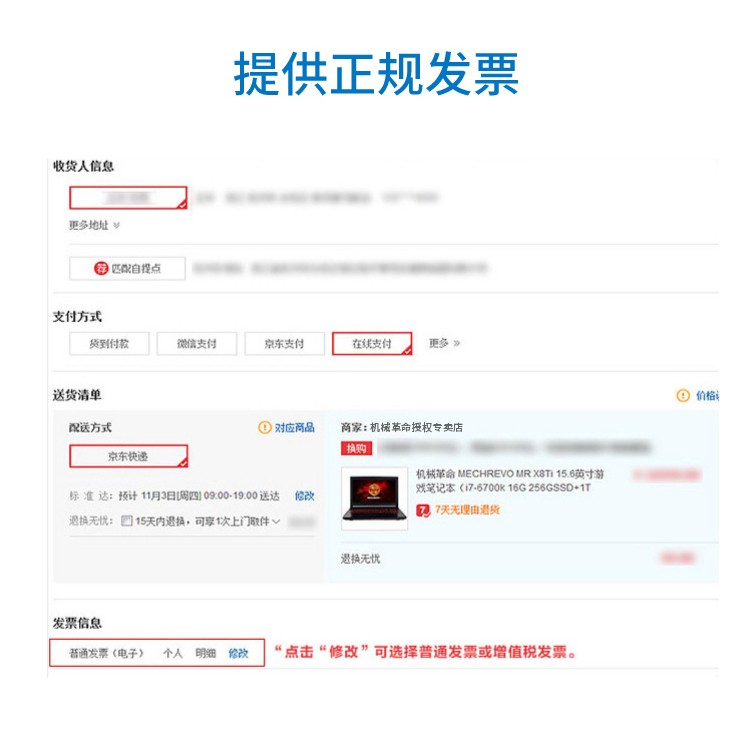Tick the 15天内退换 checkbox
Screen dimensions: 750x748
127,521
